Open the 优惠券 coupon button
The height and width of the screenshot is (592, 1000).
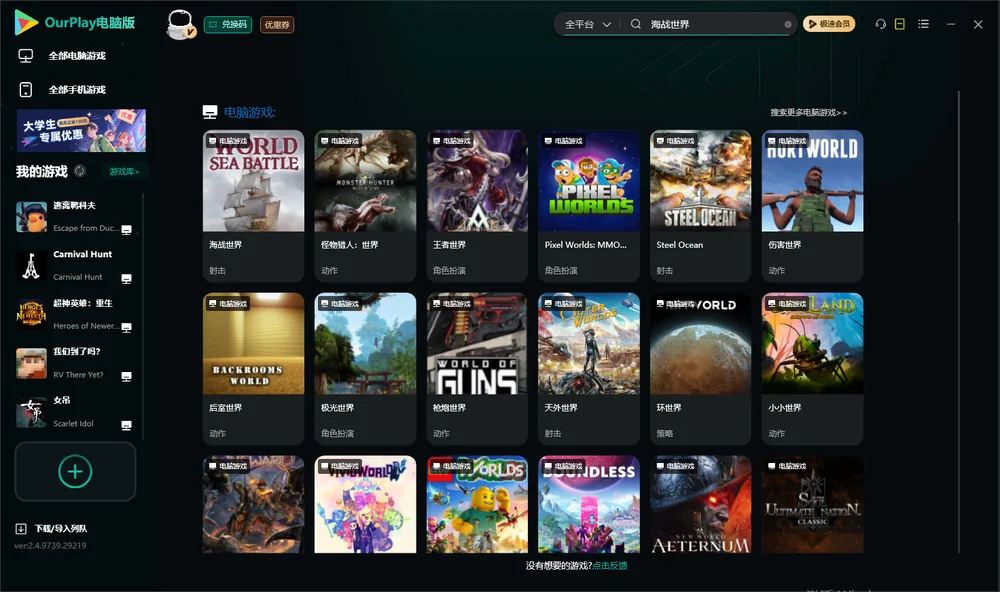tap(277, 24)
